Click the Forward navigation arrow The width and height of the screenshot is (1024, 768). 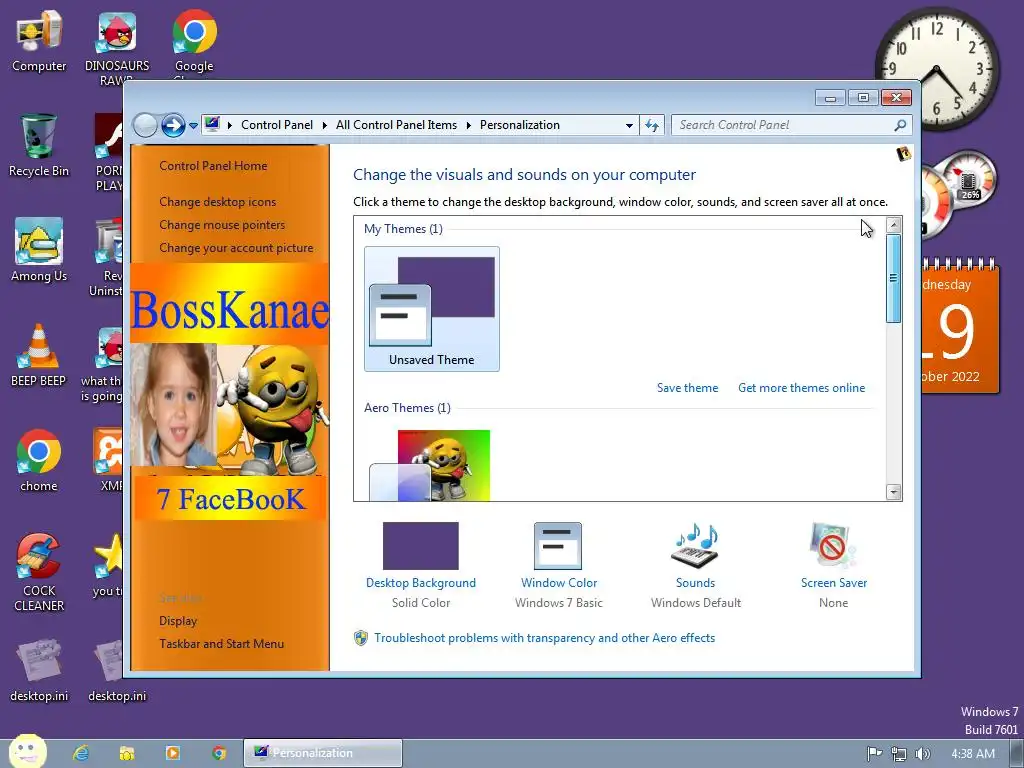[x=173, y=125]
